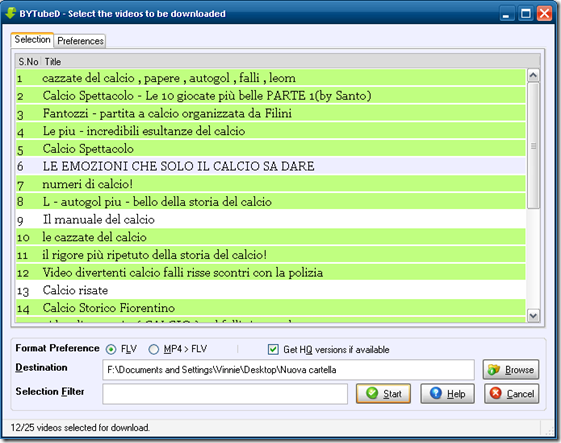Image resolution: width=561 pixels, height=443 pixels.
Task: Select row 'Calcio Spettacolo - Le 10 giocate più belle'
Action: pyautogui.click(x=270, y=96)
